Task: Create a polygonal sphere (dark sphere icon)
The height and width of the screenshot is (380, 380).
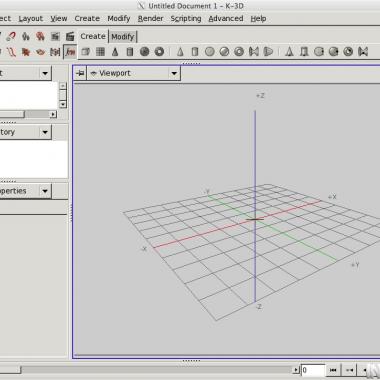Action: [144, 52]
